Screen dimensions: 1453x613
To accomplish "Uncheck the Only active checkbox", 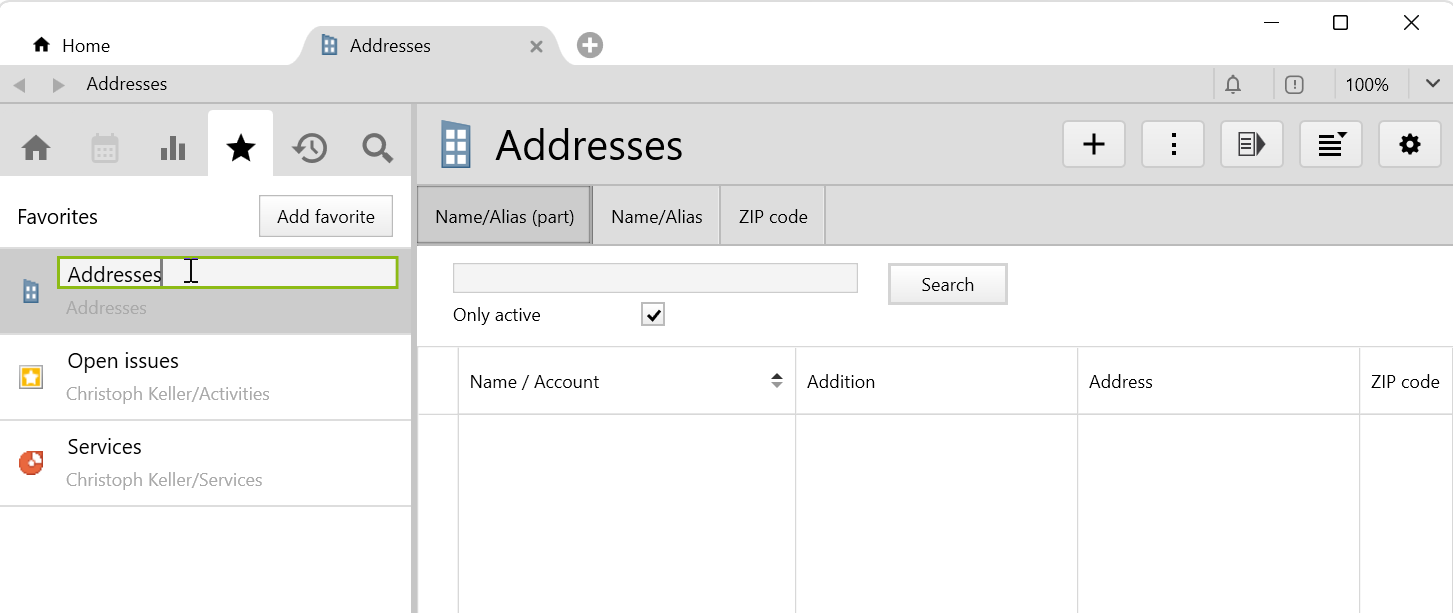I will click(x=653, y=315).
